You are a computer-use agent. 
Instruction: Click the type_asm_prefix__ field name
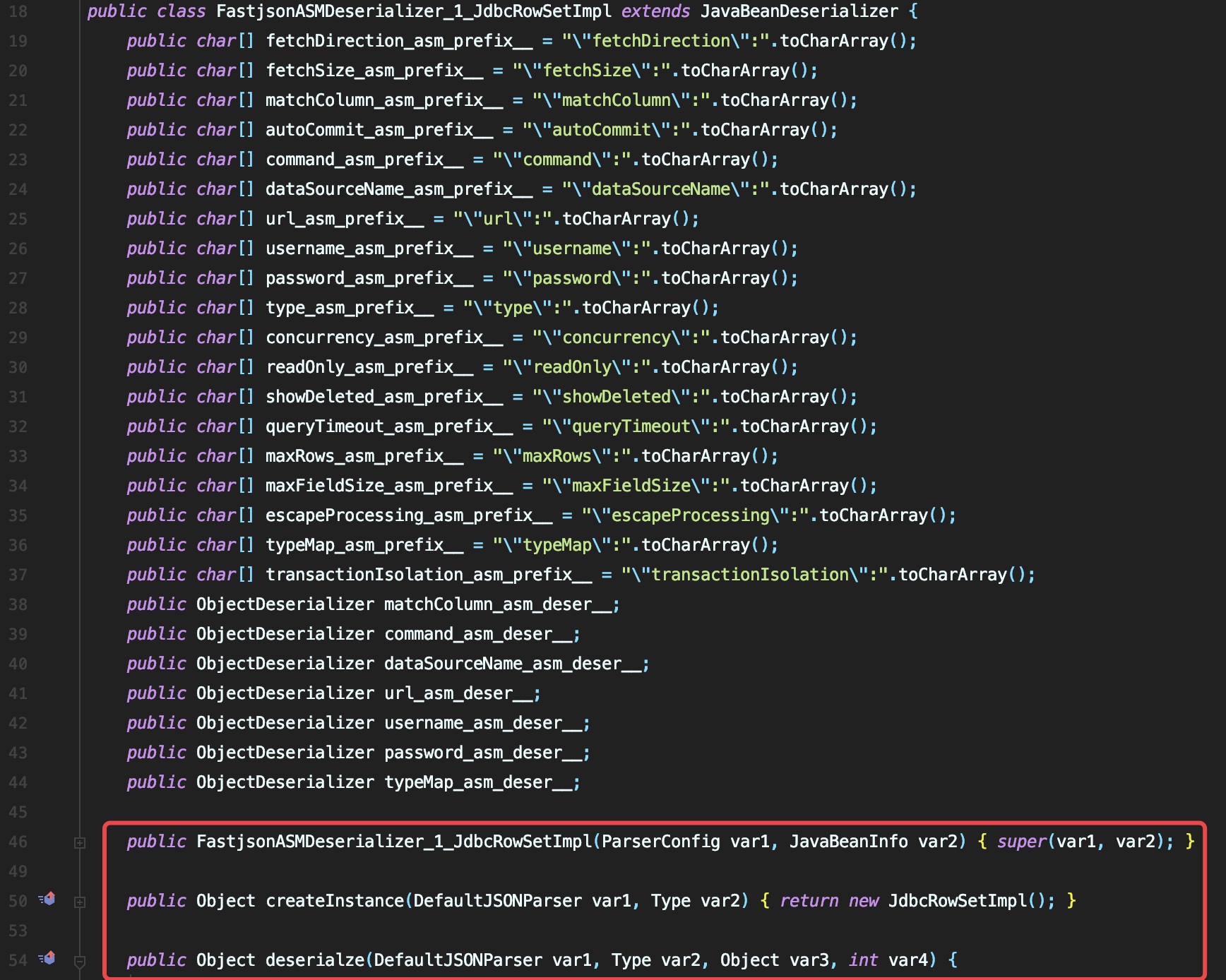click(x=350, y=308)
